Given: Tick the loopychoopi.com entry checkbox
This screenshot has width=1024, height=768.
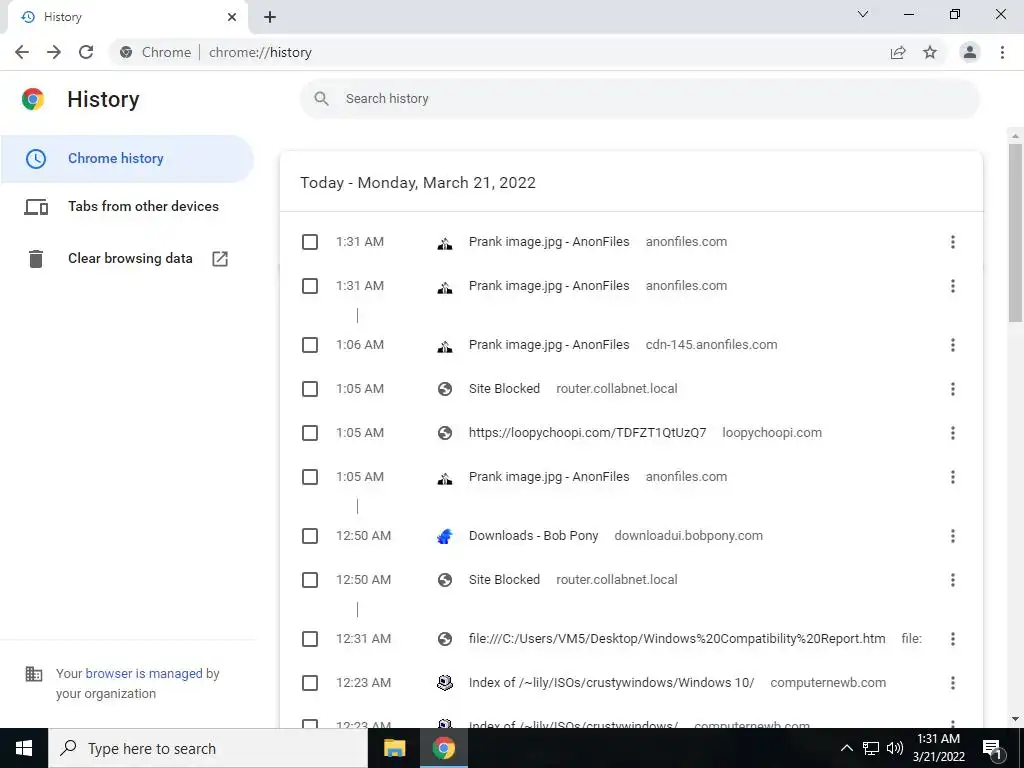Looking at the screenshot, I should pos(310,433).
